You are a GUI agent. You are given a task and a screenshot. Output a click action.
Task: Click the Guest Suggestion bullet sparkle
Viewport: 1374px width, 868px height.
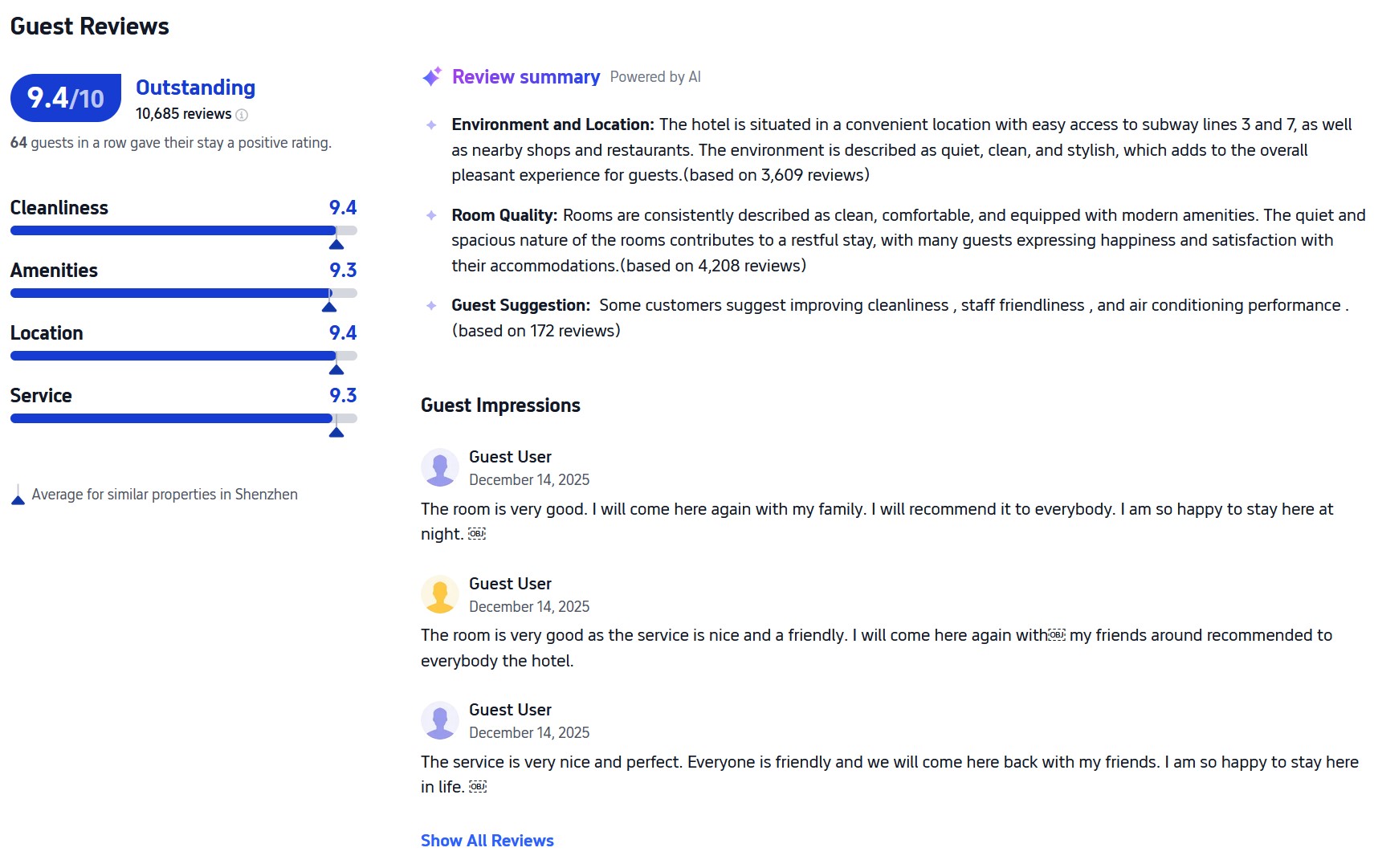click(431, 306)
